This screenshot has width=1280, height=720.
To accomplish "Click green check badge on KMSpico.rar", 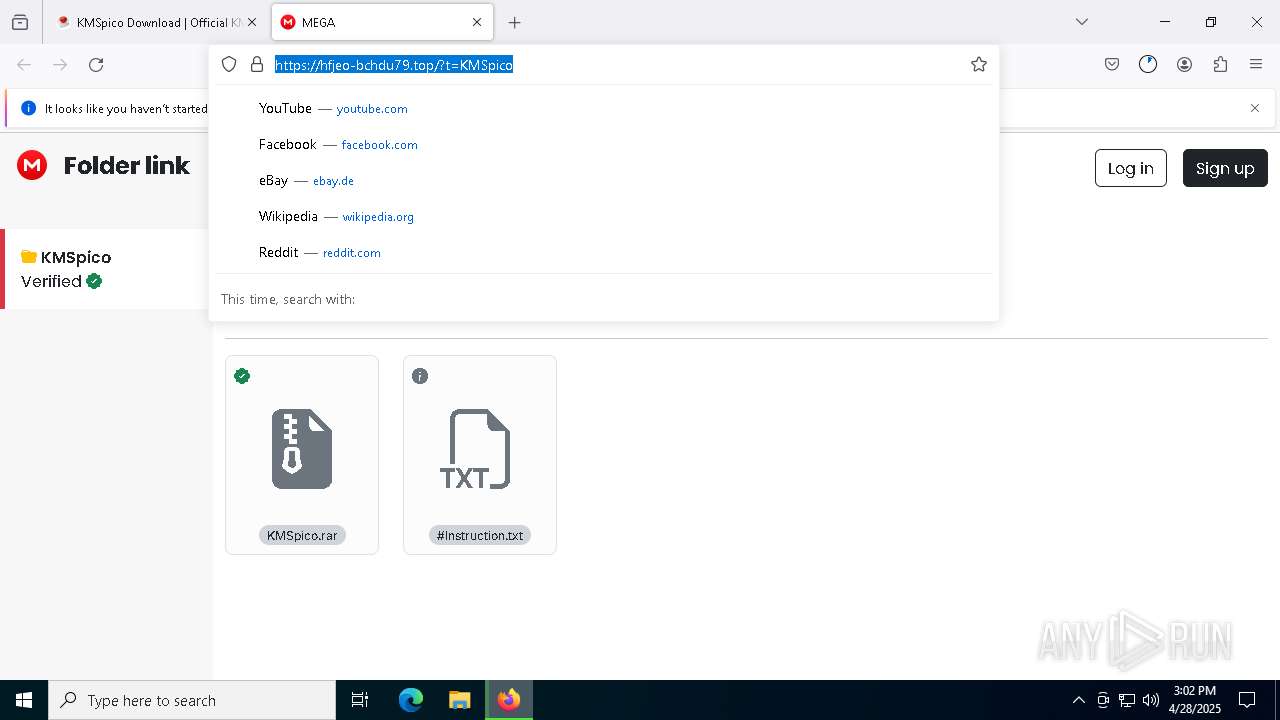I will (x=242, y=376).
